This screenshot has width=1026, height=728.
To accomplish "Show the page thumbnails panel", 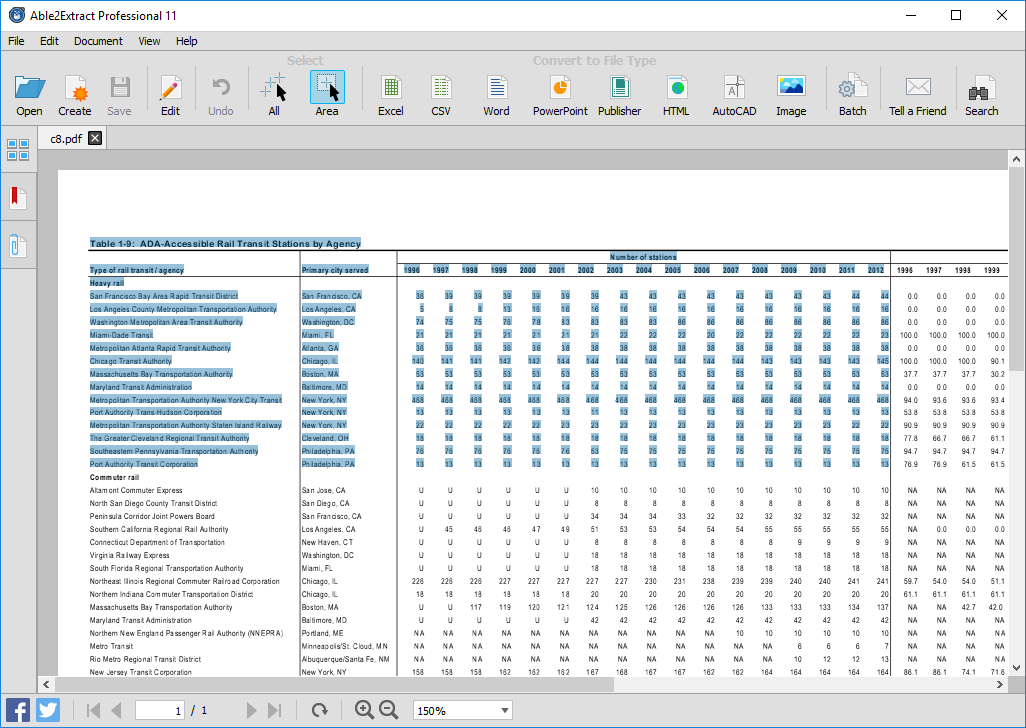I will (18, 150).
